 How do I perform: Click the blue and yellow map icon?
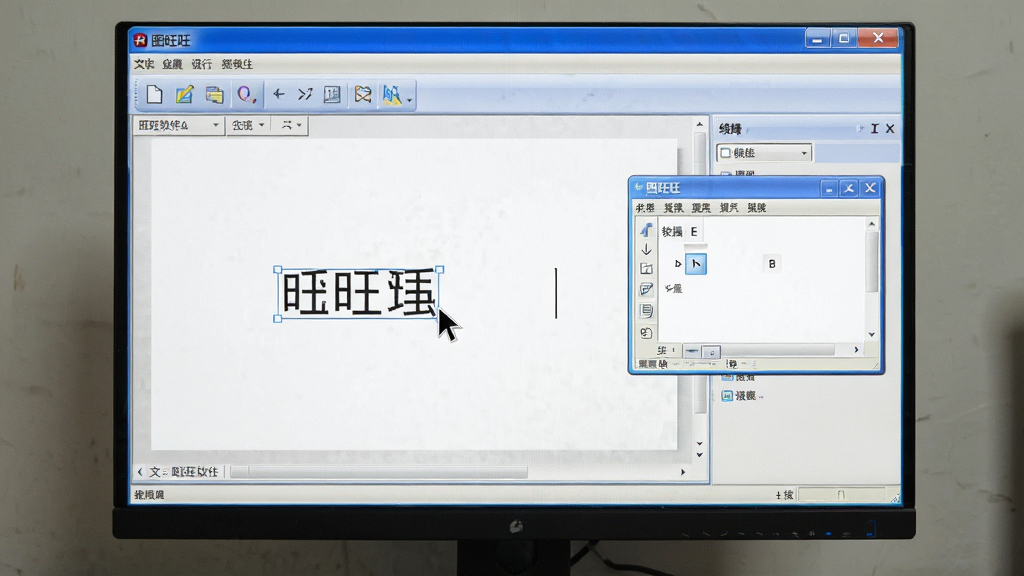coord(392,95)
